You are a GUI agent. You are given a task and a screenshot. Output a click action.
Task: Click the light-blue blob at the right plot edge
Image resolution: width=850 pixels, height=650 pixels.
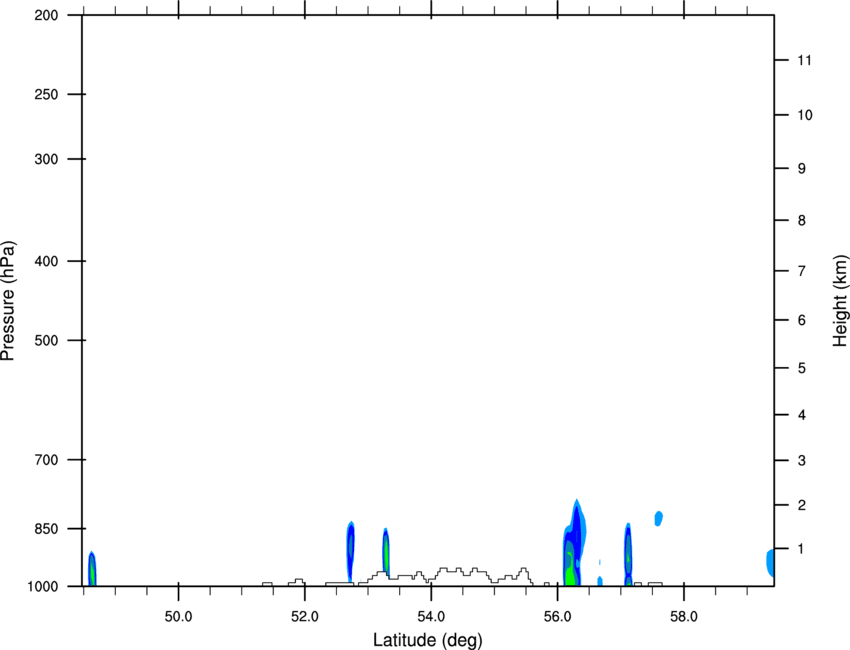tap(770, 563)
